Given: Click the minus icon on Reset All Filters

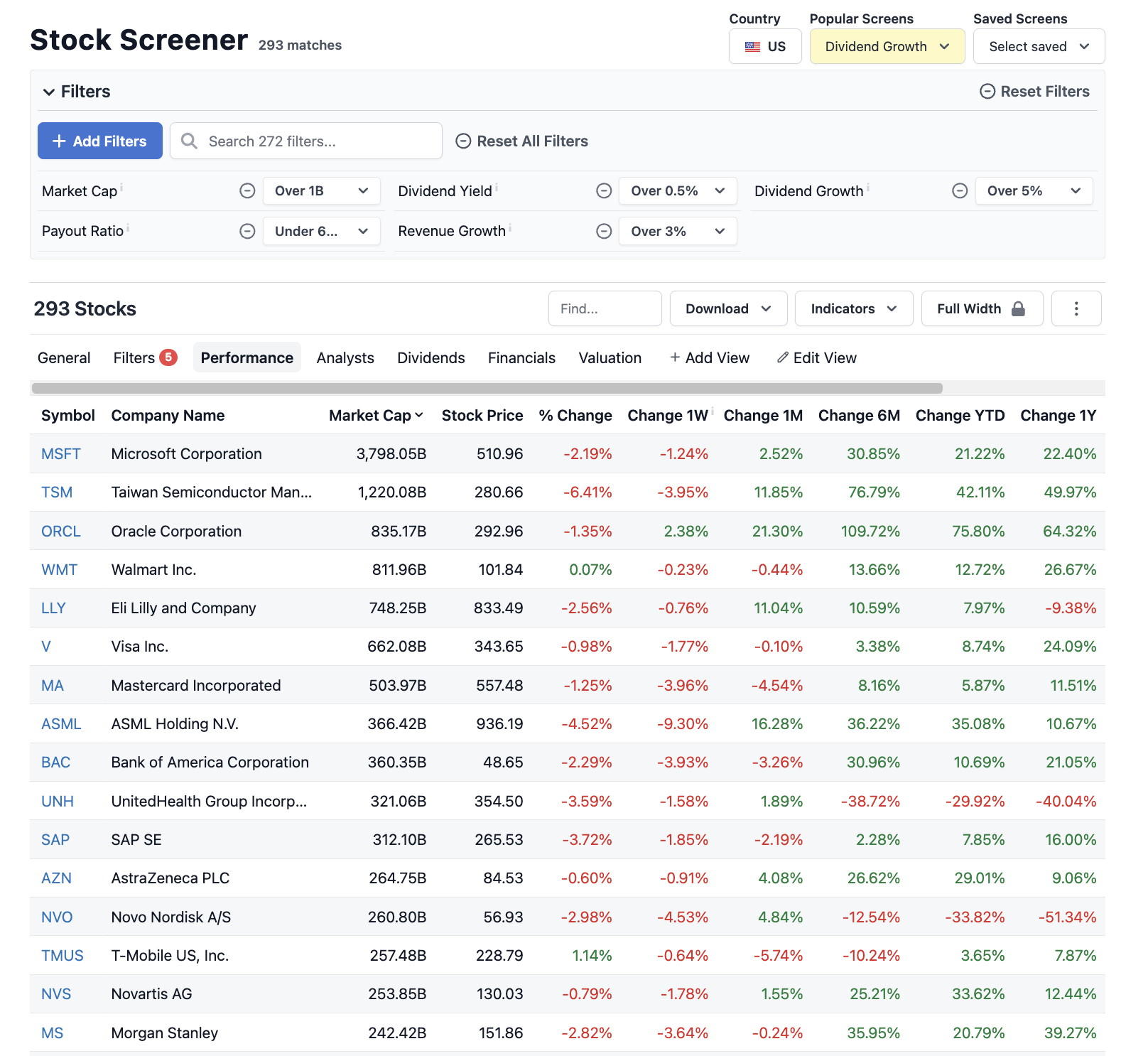Looking at the screenshot, I should (463, 141).
